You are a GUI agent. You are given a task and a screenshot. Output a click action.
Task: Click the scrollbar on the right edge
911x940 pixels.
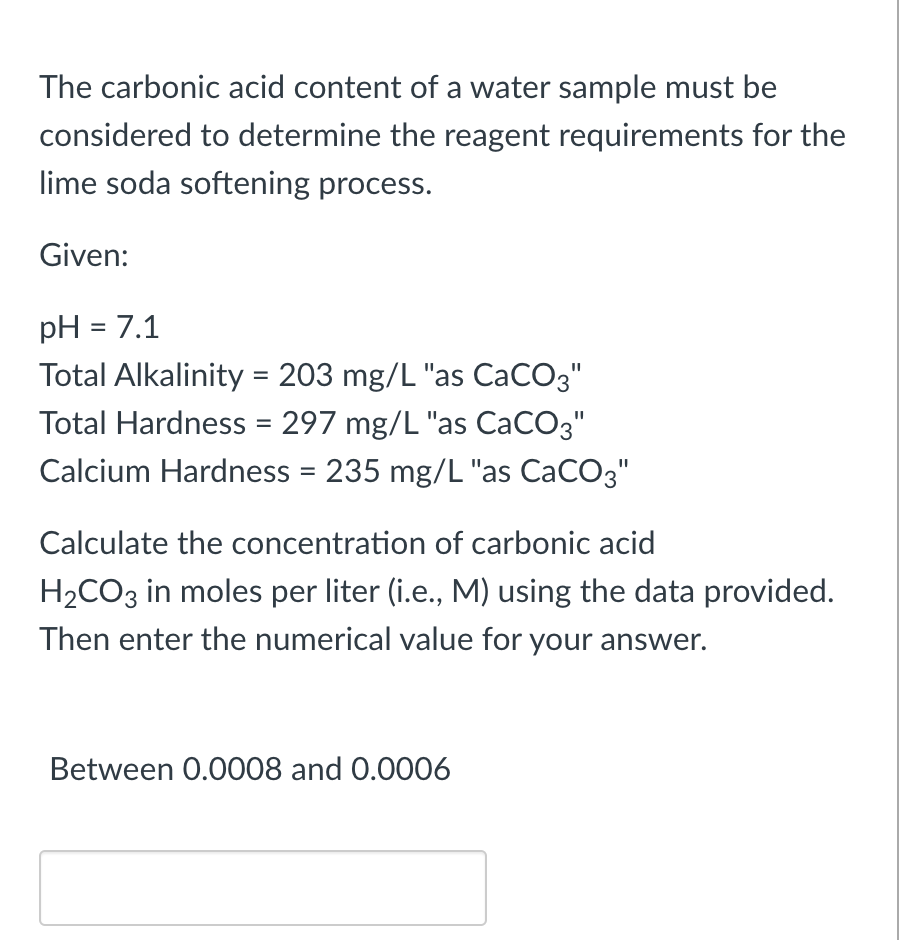pos(896,470)
